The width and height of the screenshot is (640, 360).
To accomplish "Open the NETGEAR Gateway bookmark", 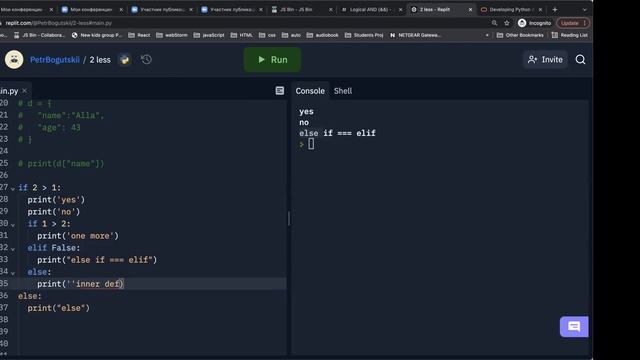I will (415, 35).
